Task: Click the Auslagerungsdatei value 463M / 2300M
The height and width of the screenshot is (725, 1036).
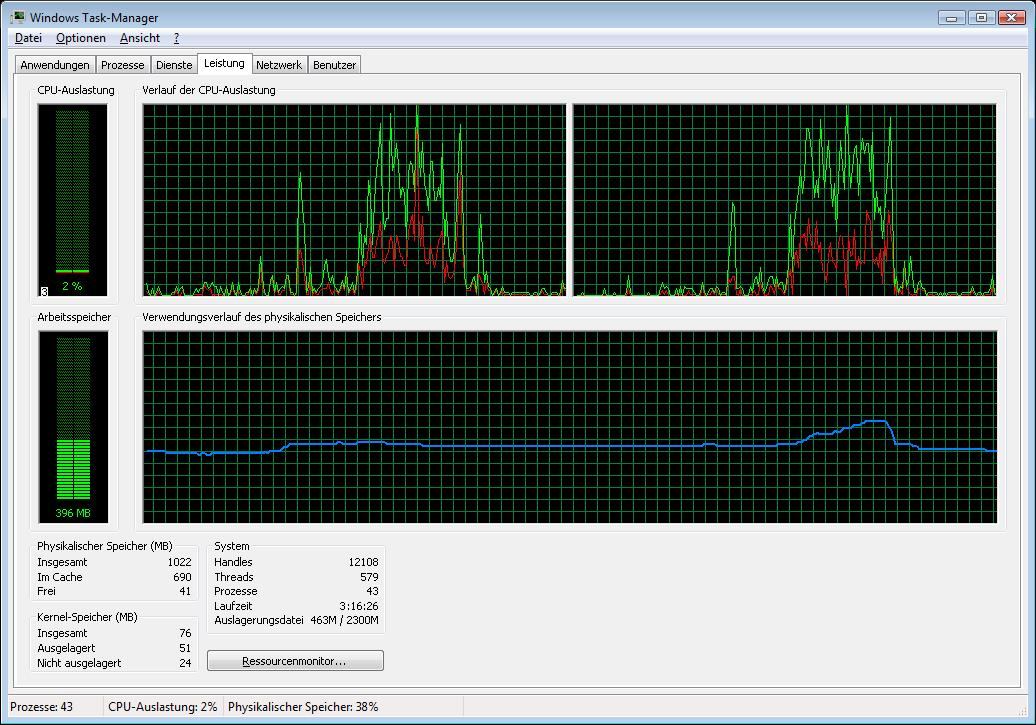Action: [x=344, y=621]
